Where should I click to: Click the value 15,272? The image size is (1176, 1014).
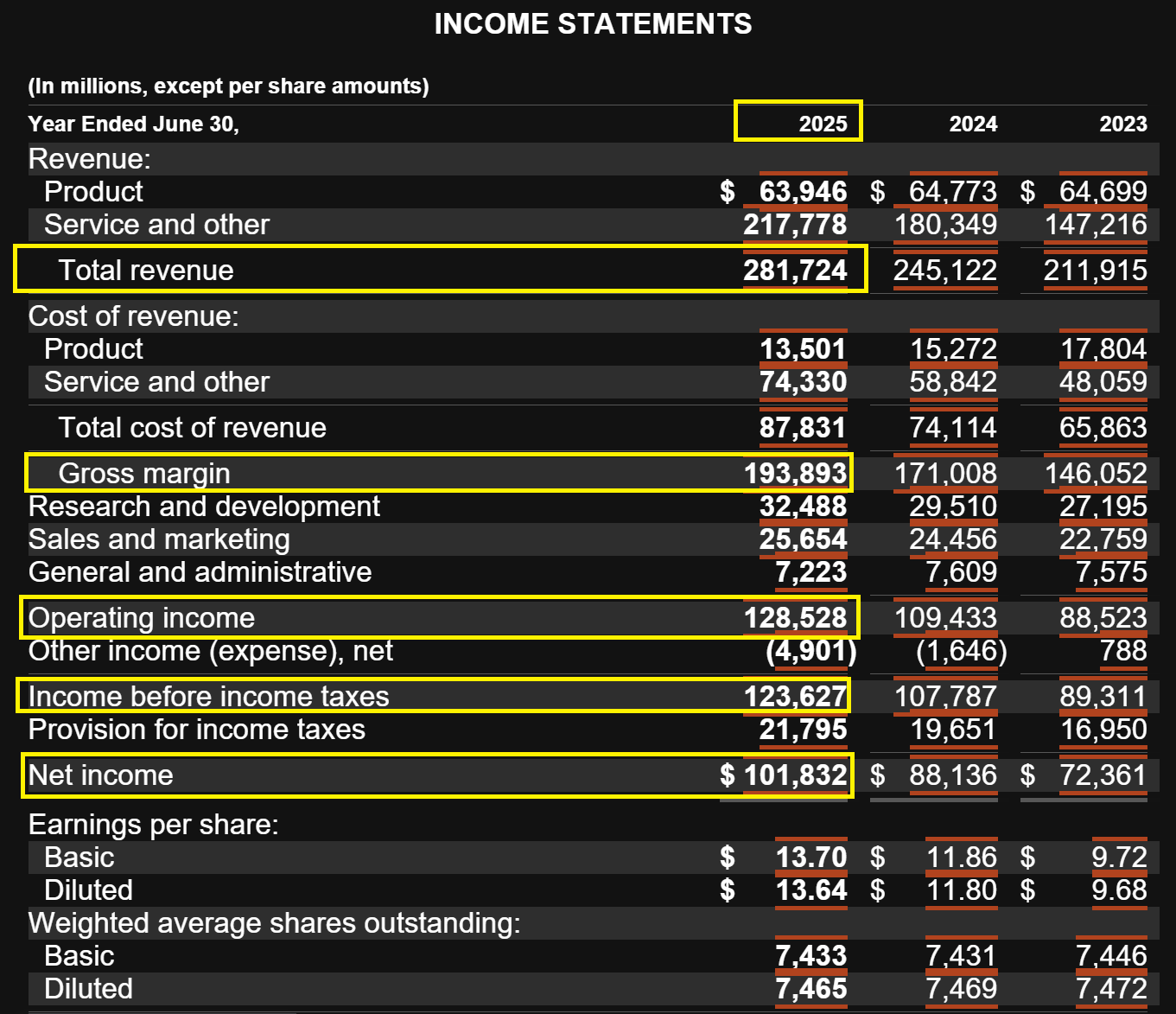click(953, 348)
